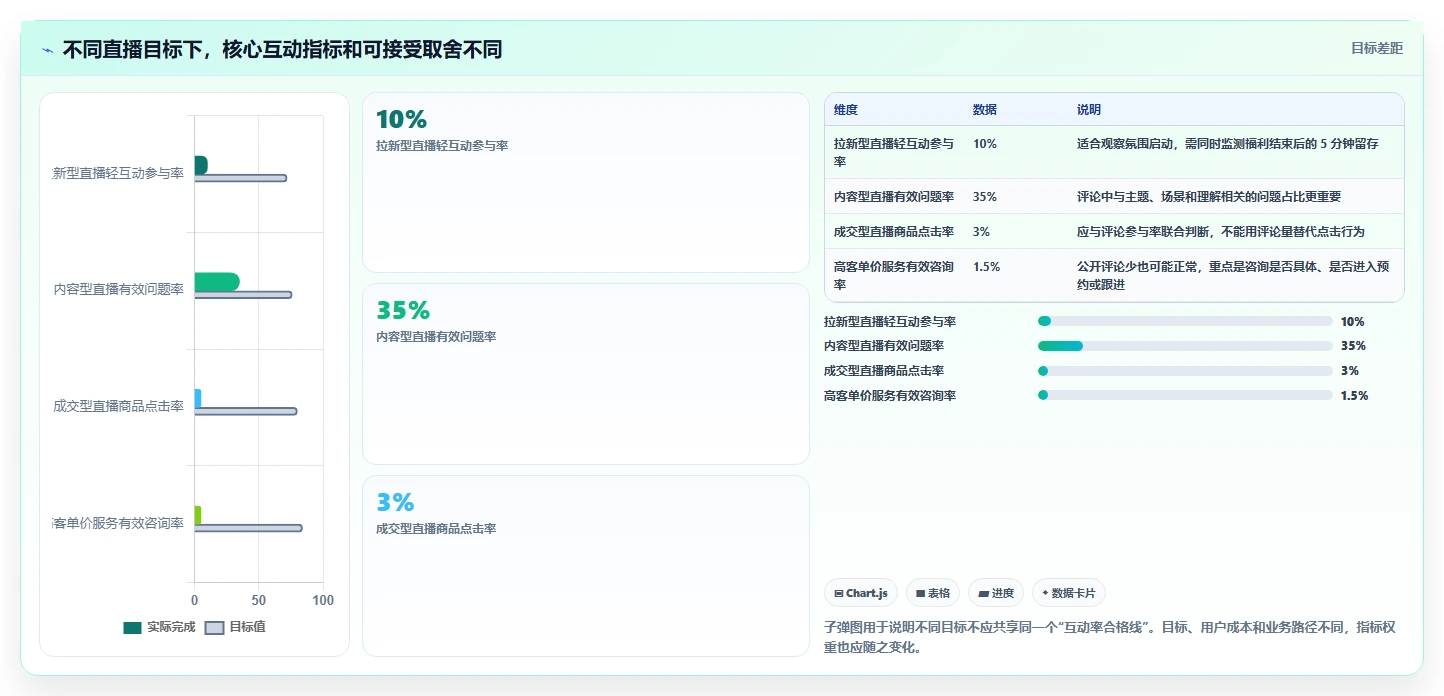Click the 35% value beside the progress bar
This screenshot has width=1444, height=696.
1353,346
